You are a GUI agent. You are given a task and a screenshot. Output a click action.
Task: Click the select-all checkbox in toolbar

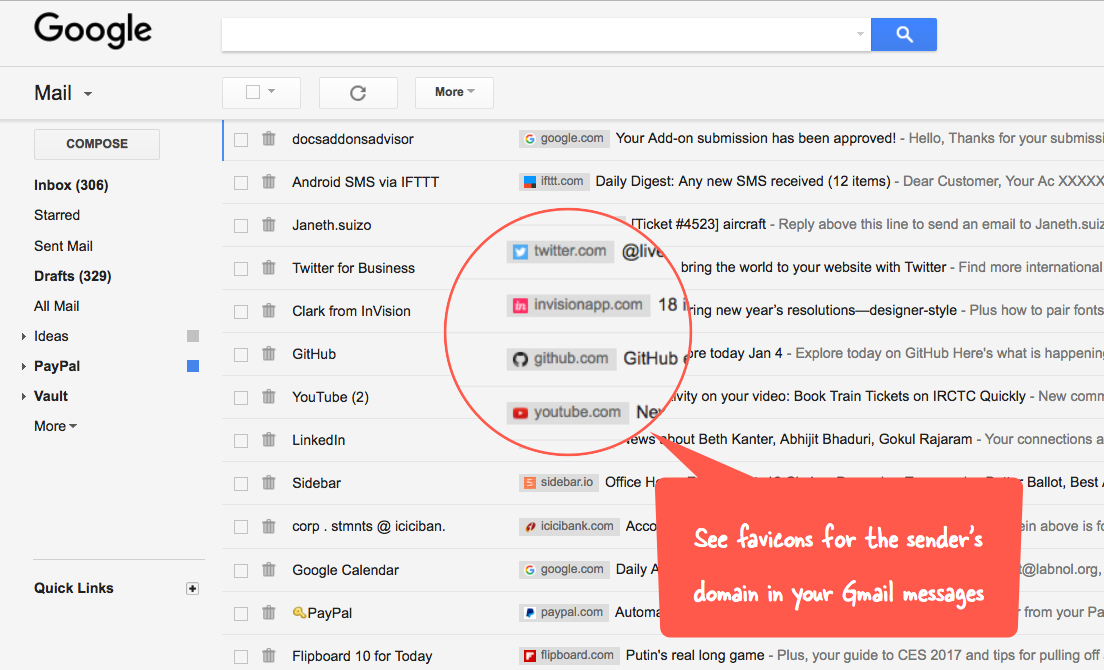click(253, 92)
